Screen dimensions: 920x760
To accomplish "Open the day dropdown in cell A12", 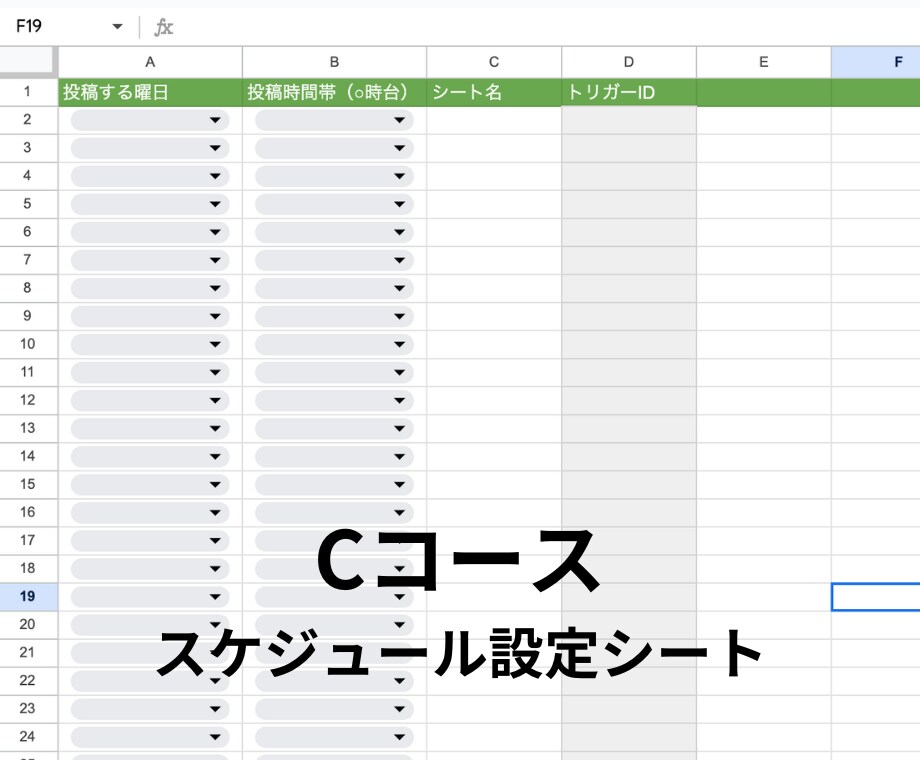I will (x=215, y=400).
